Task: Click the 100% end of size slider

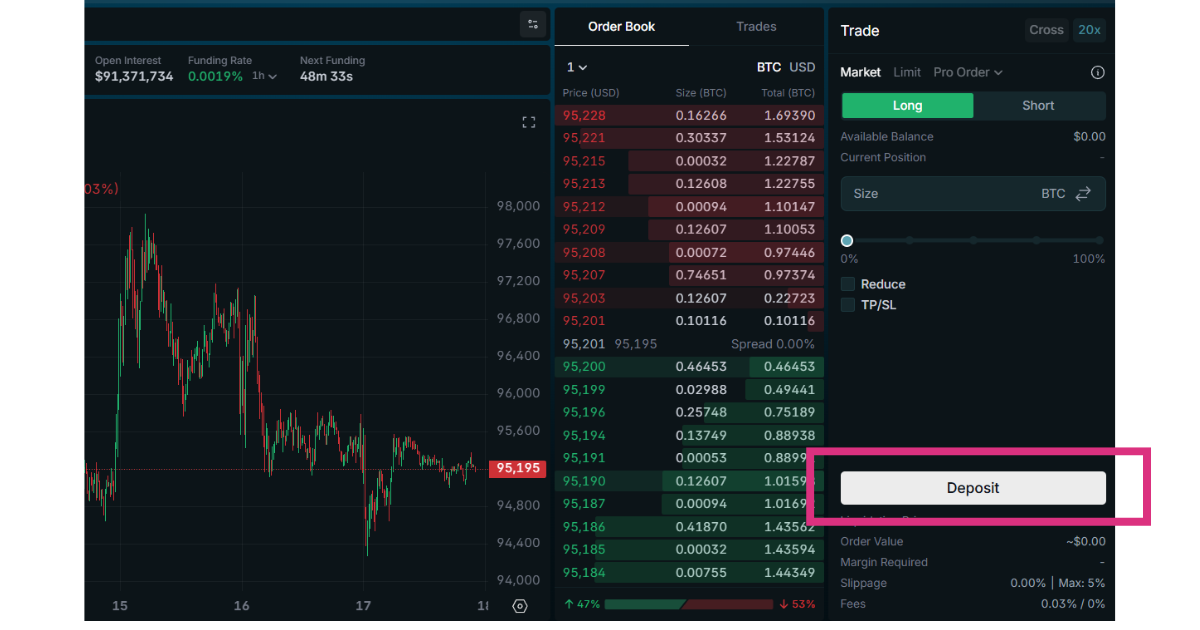Action: (x=1099, y=241)
